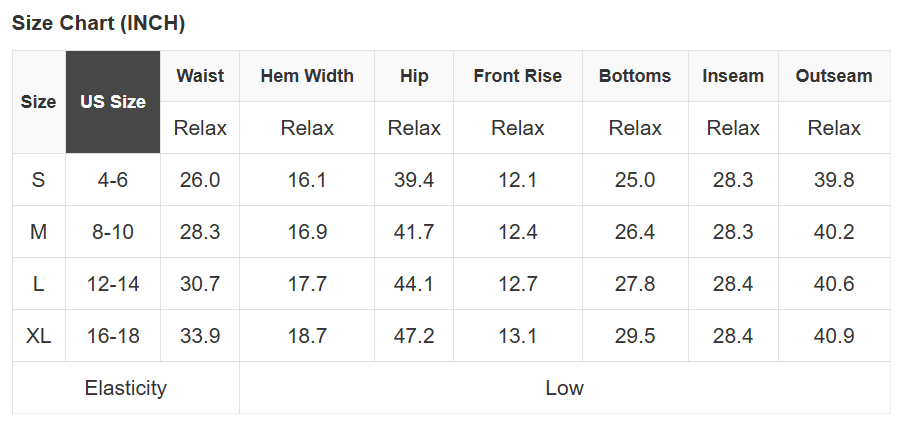Select the 12-14 US size cell
Image resolution: width=904 pixels, height=432 pixels.
(113, 284)
